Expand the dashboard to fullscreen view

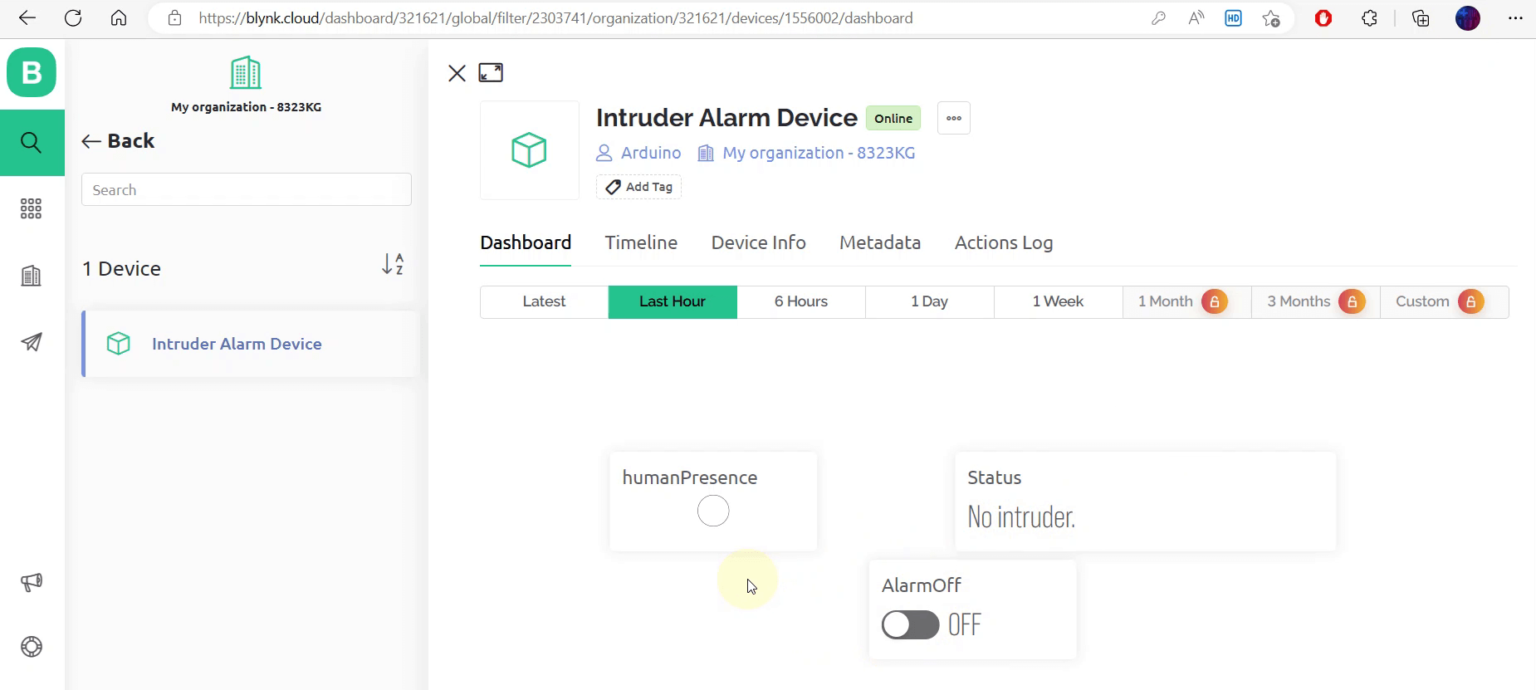[490, 72]
